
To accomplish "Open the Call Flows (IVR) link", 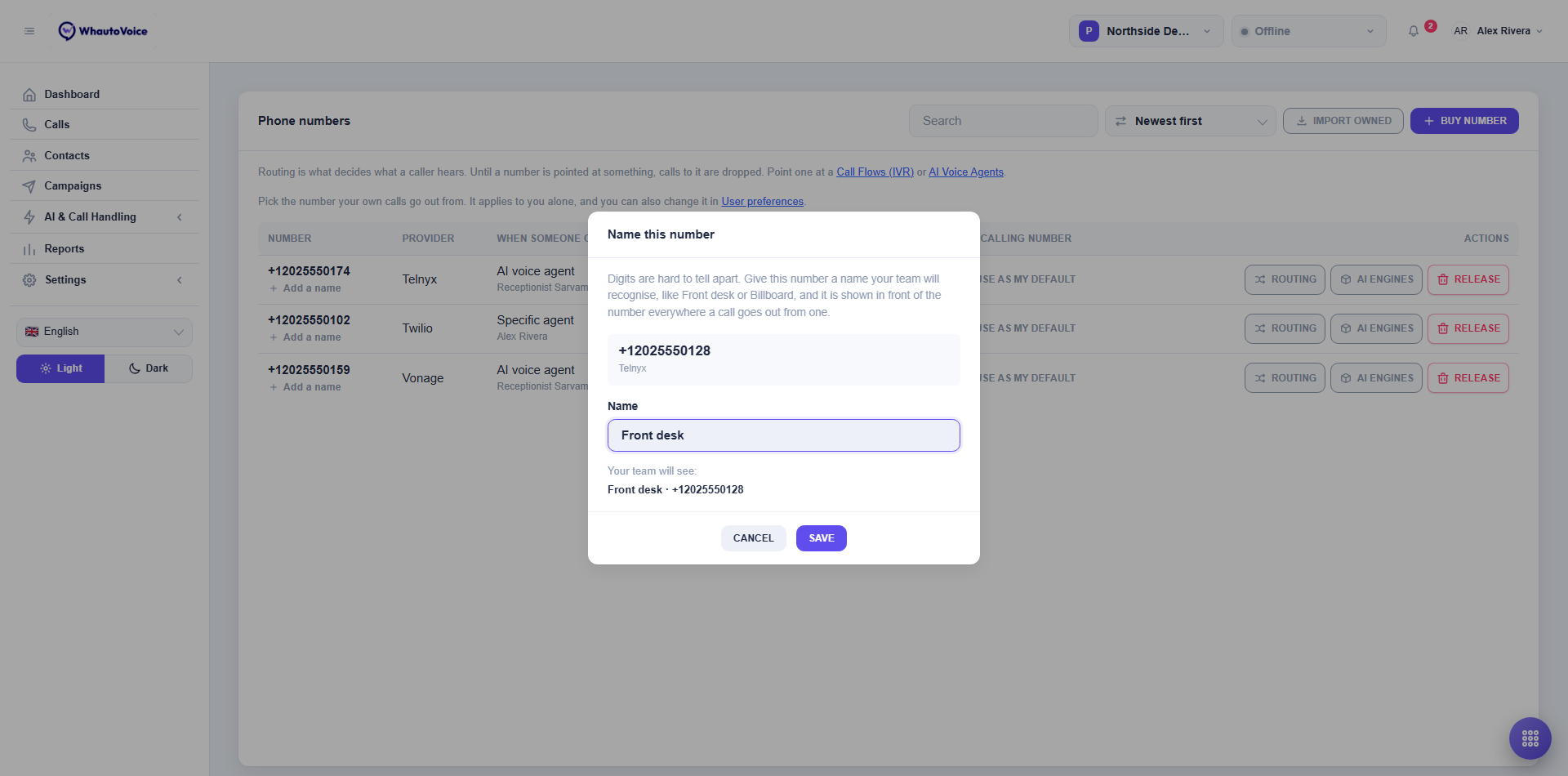I will click(875, 172).
